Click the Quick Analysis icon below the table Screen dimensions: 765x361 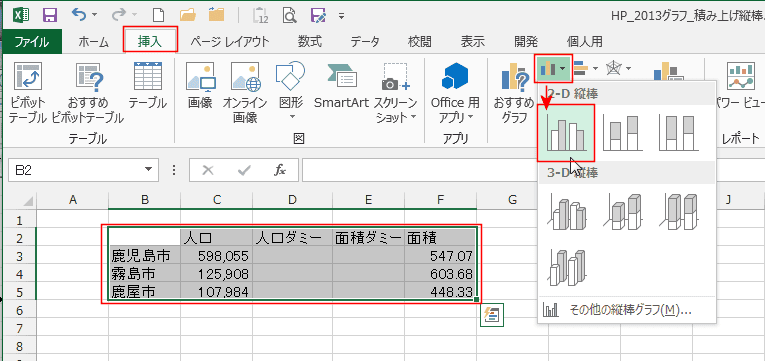point(492,315)
